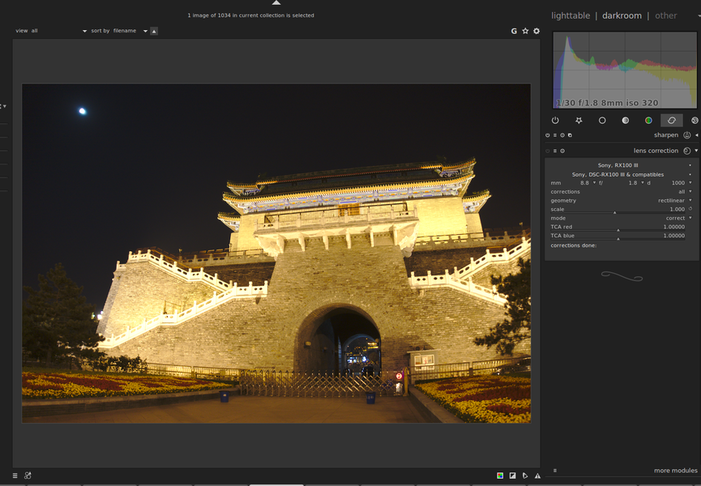Select the basic modules group circle icon
The width and height of the screenshot is (701, 486).
click(602, 120)
